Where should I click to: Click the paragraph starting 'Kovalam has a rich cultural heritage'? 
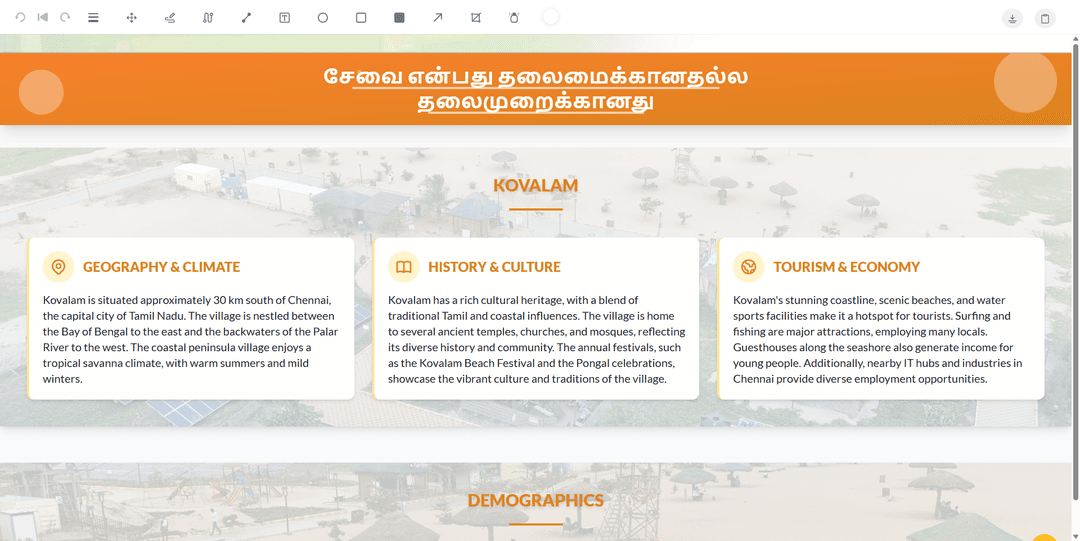tap(536, 340)
